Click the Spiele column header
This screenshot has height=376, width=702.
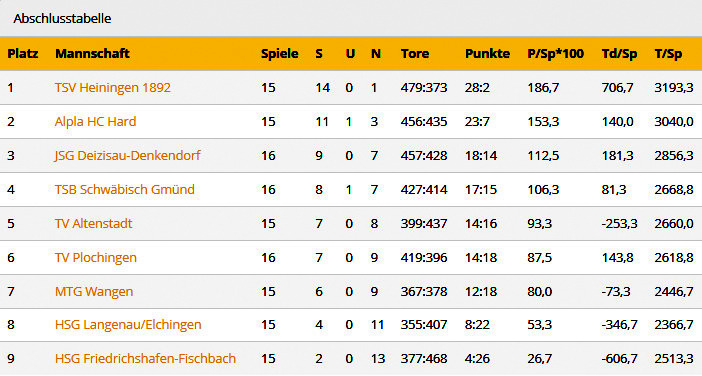point(279,54)
